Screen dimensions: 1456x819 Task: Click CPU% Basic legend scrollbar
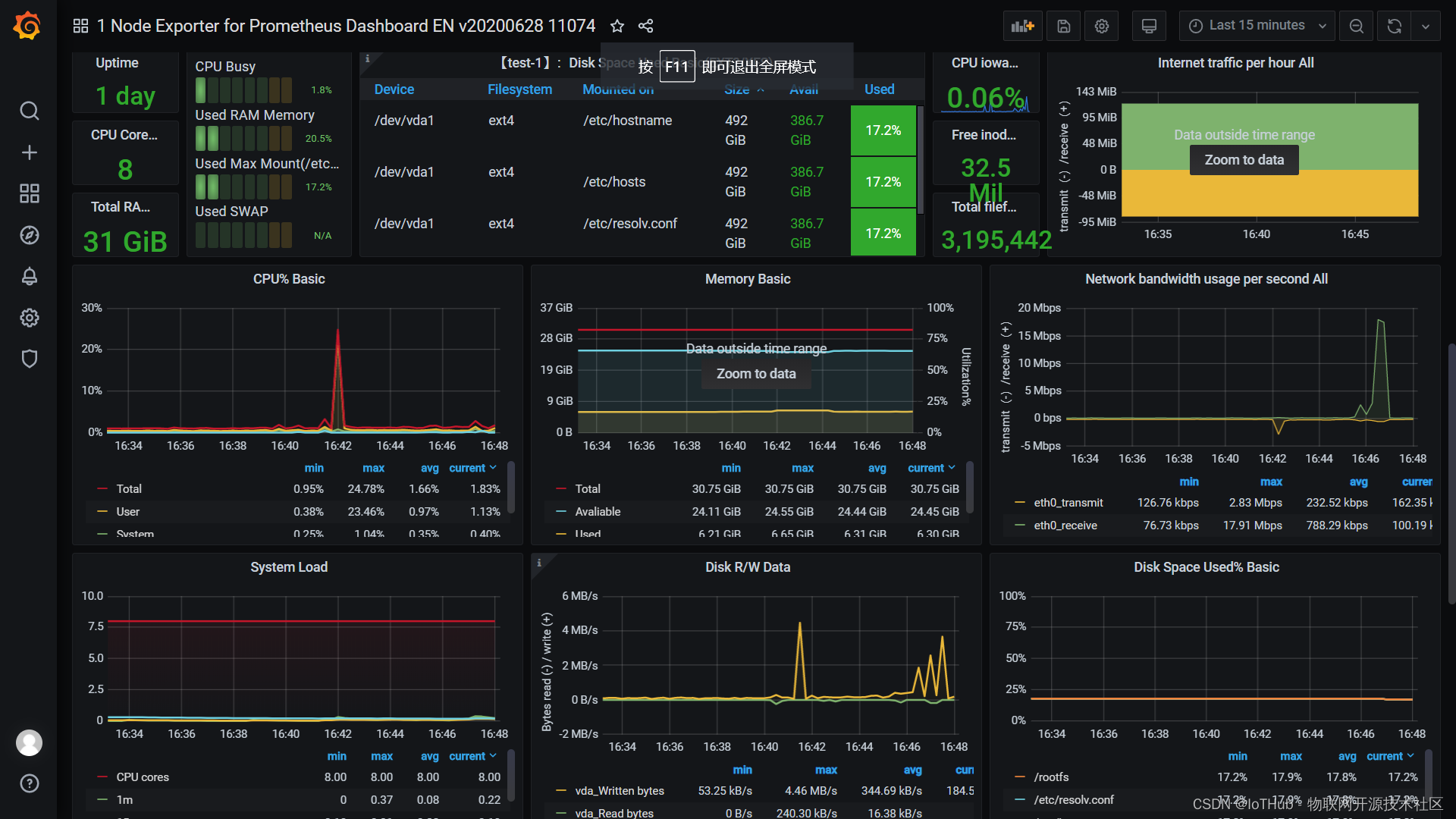(x=511, y=487)
